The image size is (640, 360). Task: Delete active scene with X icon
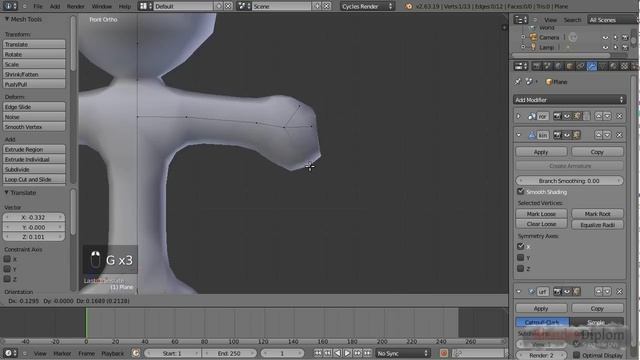click(327, 6)
